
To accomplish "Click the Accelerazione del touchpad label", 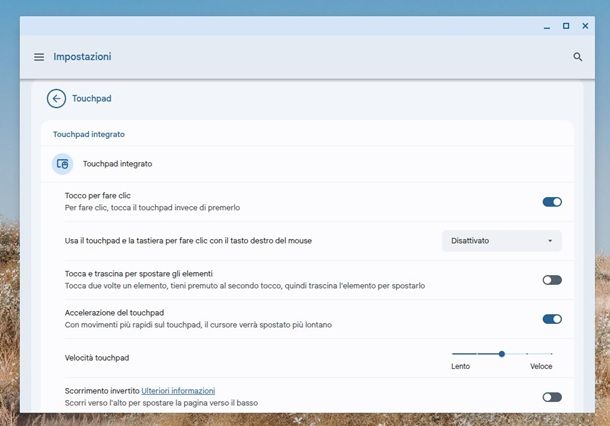I will tap(114, 313).
